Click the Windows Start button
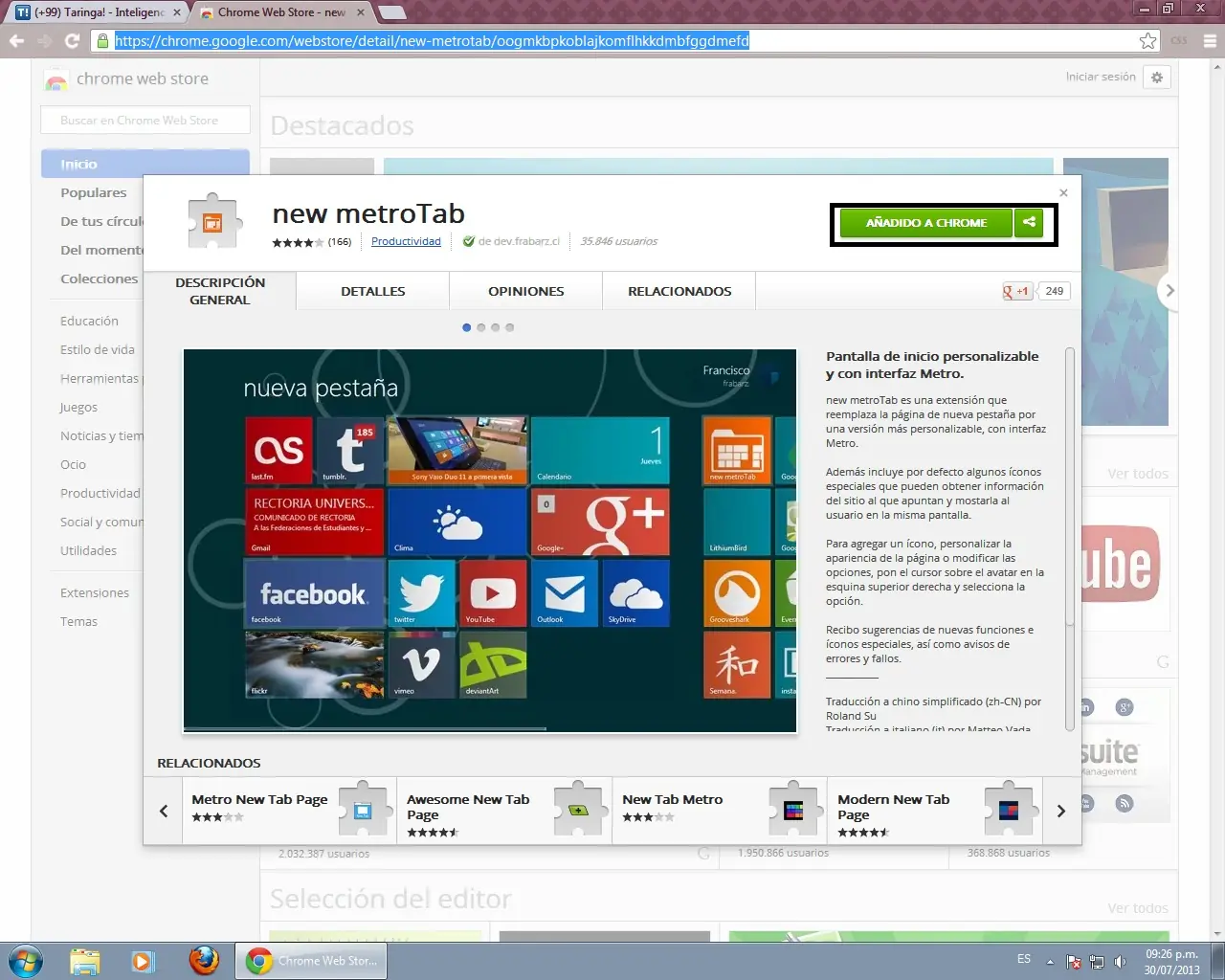Image resolution: width=1225 pixels, height=980 pixels. pyautogui.click(x=26, y=960)
